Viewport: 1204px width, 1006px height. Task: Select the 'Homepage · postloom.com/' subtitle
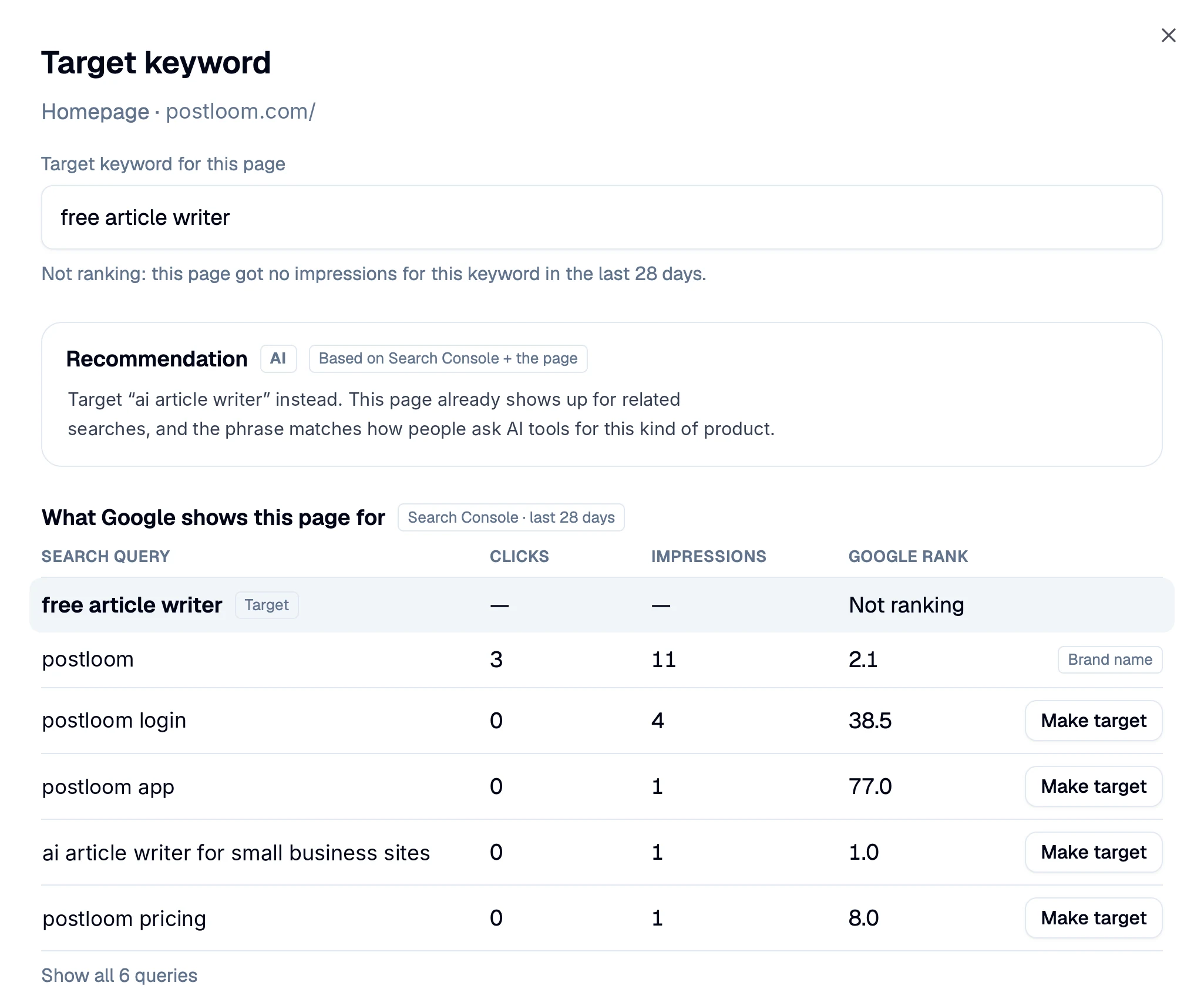179,112
